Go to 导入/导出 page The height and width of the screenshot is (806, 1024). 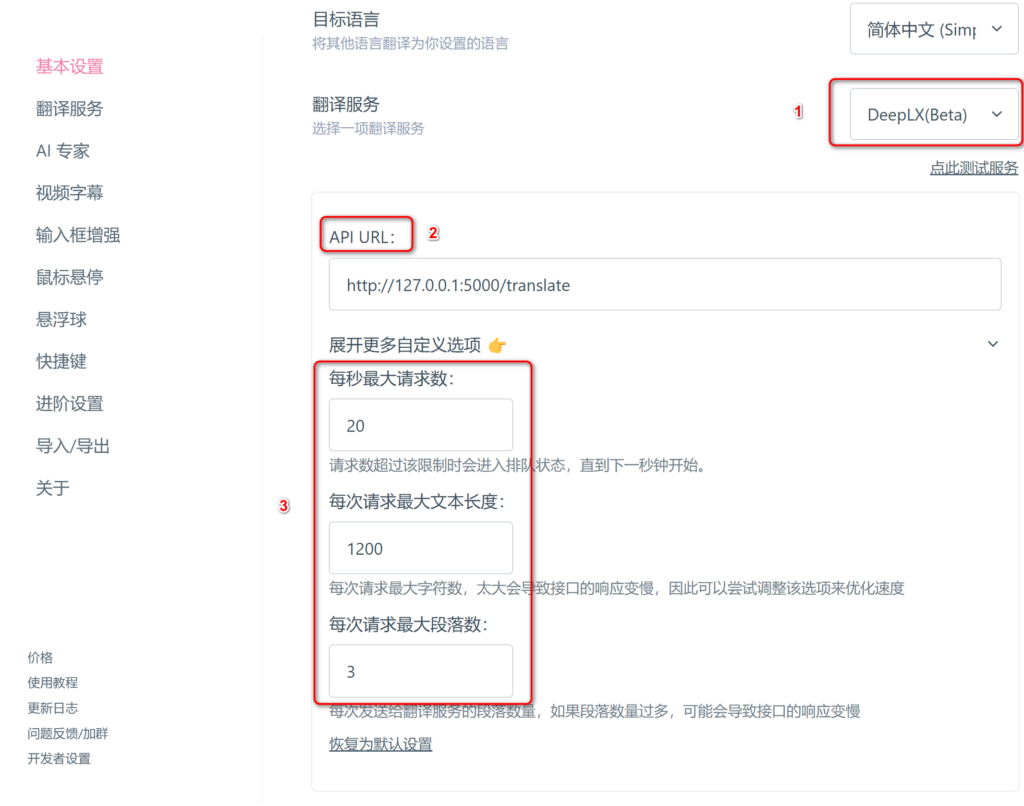[x=72, y=446]
